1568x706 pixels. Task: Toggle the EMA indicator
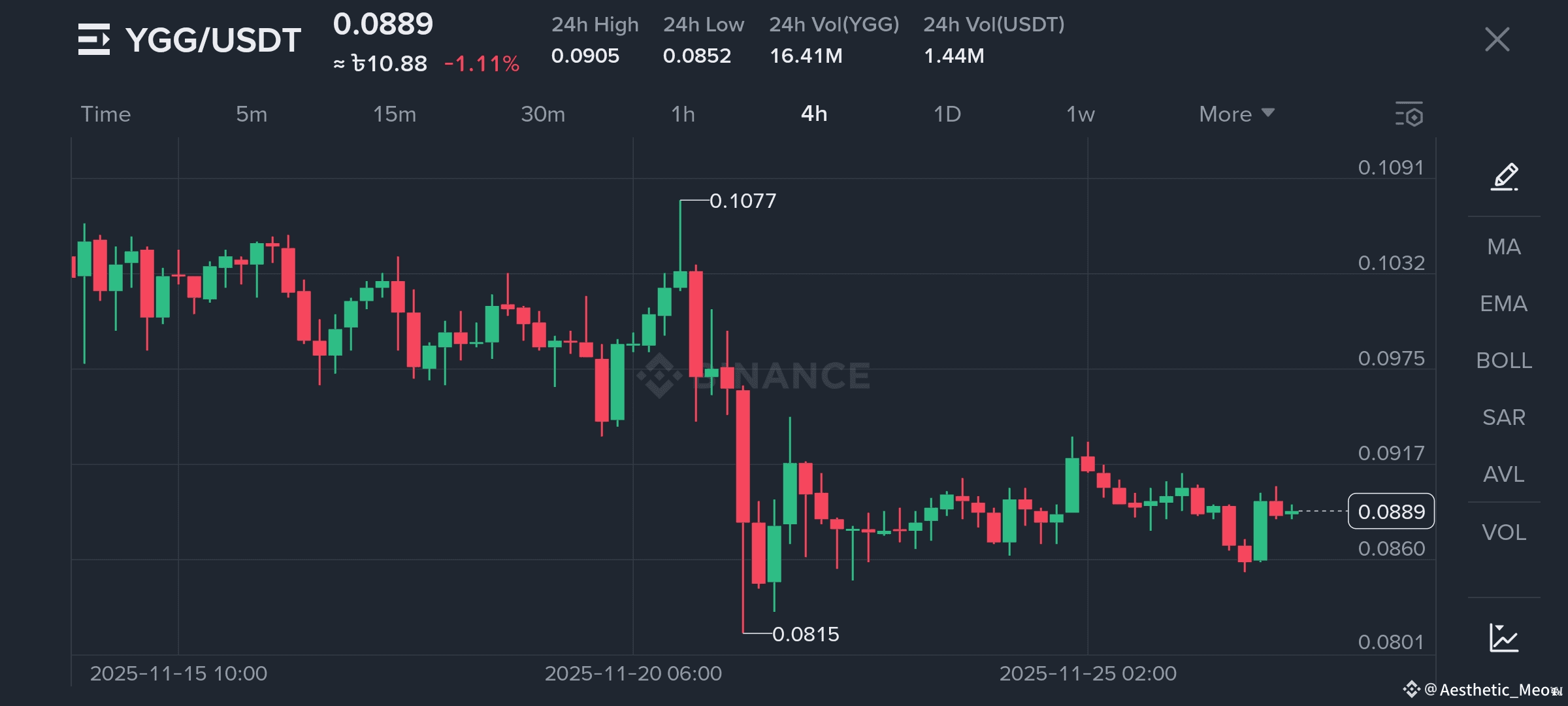[1504, 303]
